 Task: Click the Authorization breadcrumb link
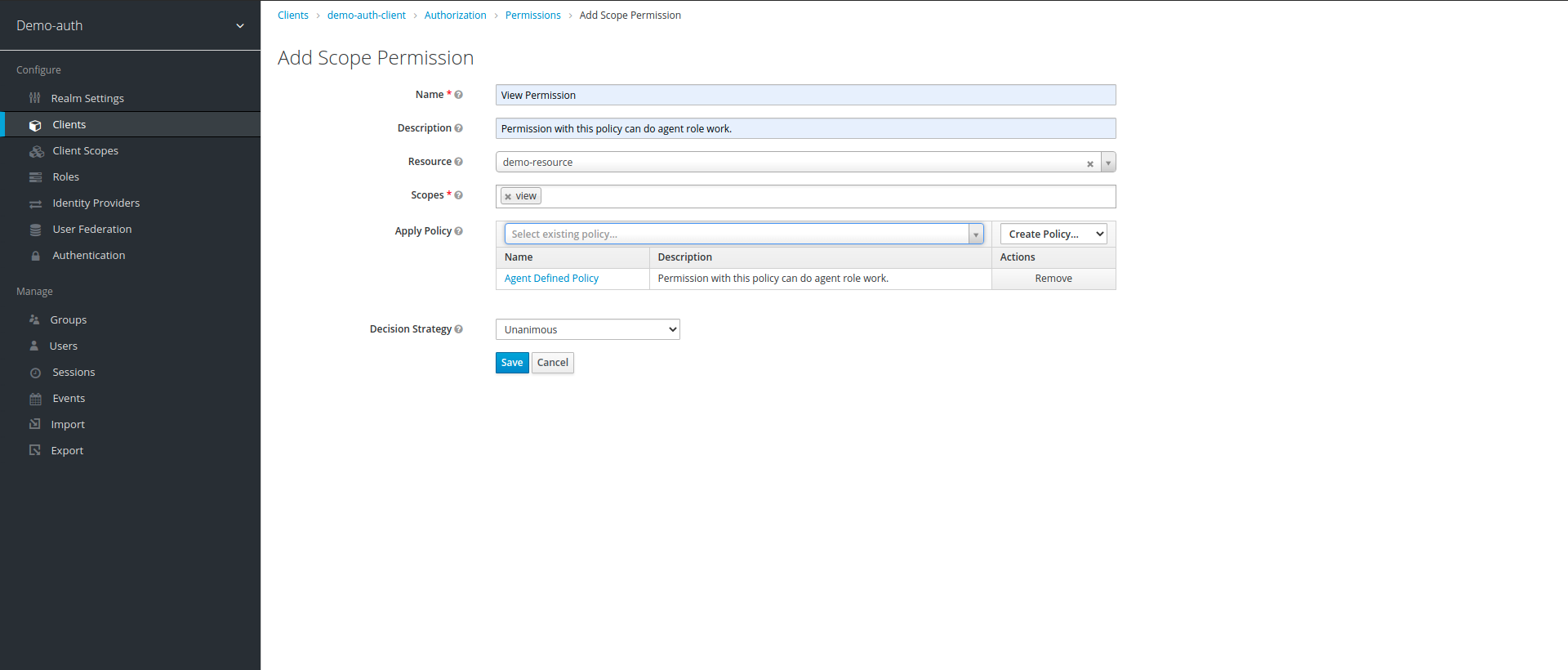tap(455, 16)
